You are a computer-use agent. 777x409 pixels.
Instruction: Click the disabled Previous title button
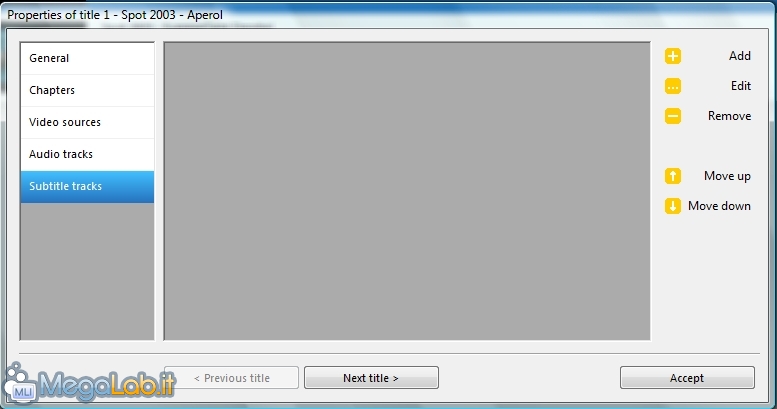tap(231, 378)
